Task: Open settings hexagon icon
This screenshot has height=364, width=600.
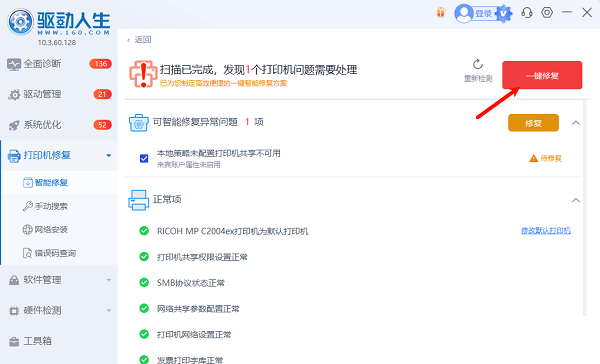Action: click(x=547, y=13)
